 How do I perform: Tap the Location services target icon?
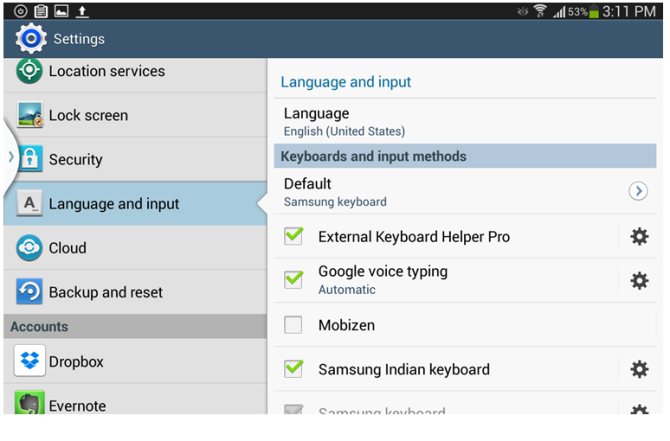(29, 70)
